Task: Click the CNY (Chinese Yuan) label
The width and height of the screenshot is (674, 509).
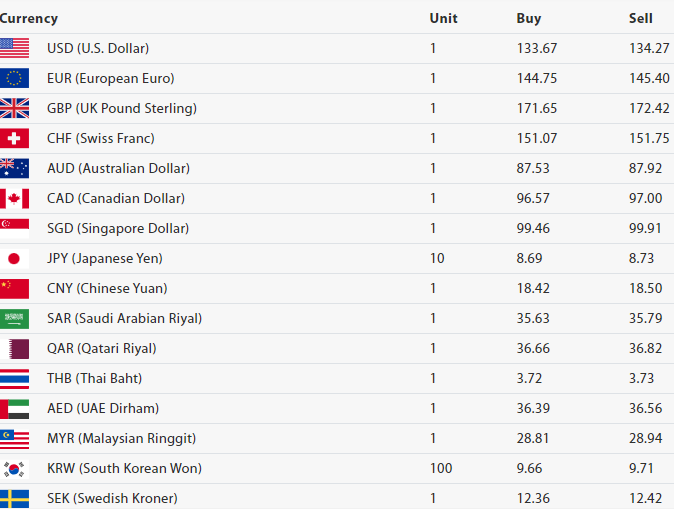Action: click(x=107, y=288)
